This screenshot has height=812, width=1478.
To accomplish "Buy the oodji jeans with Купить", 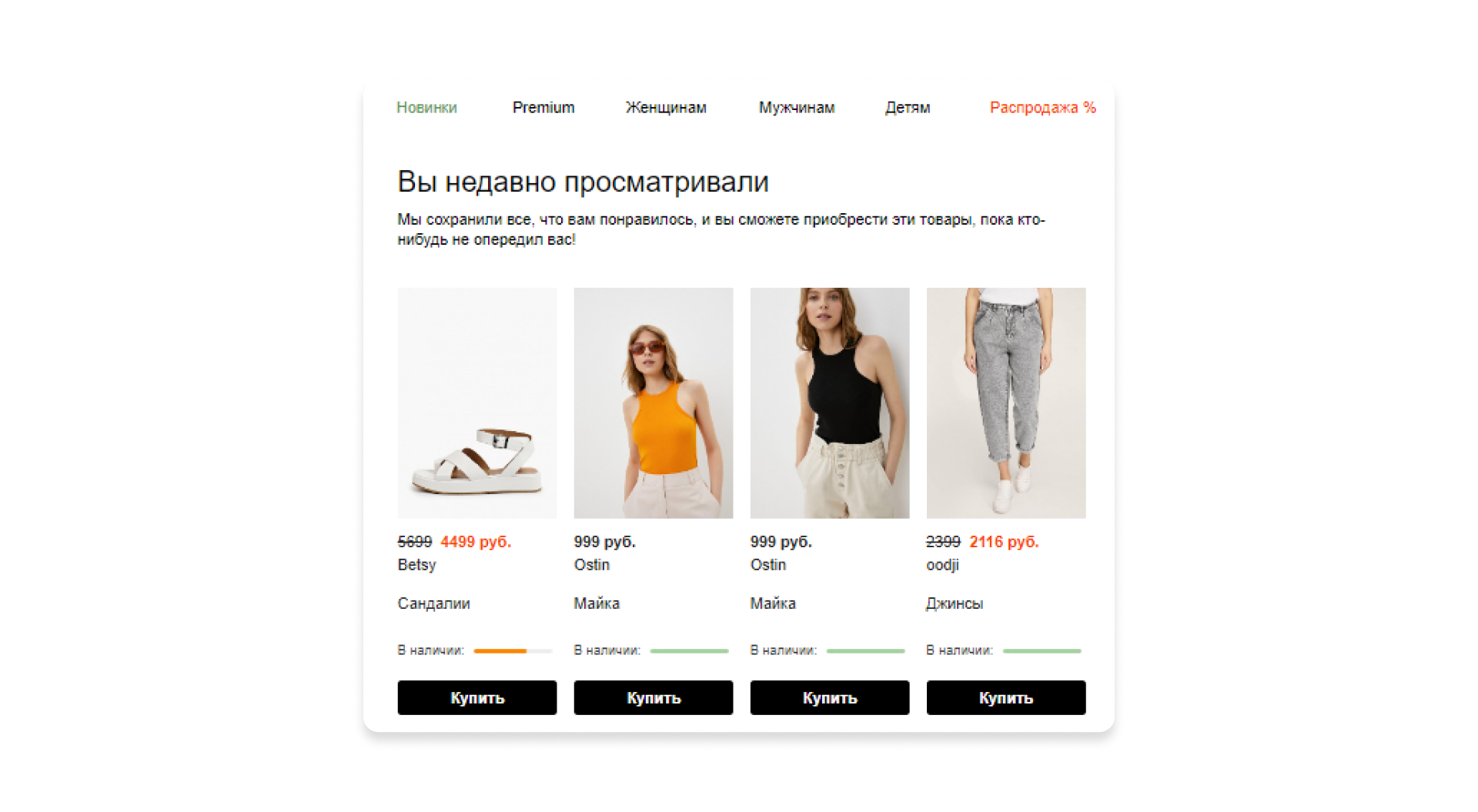I will point(1006,697).
